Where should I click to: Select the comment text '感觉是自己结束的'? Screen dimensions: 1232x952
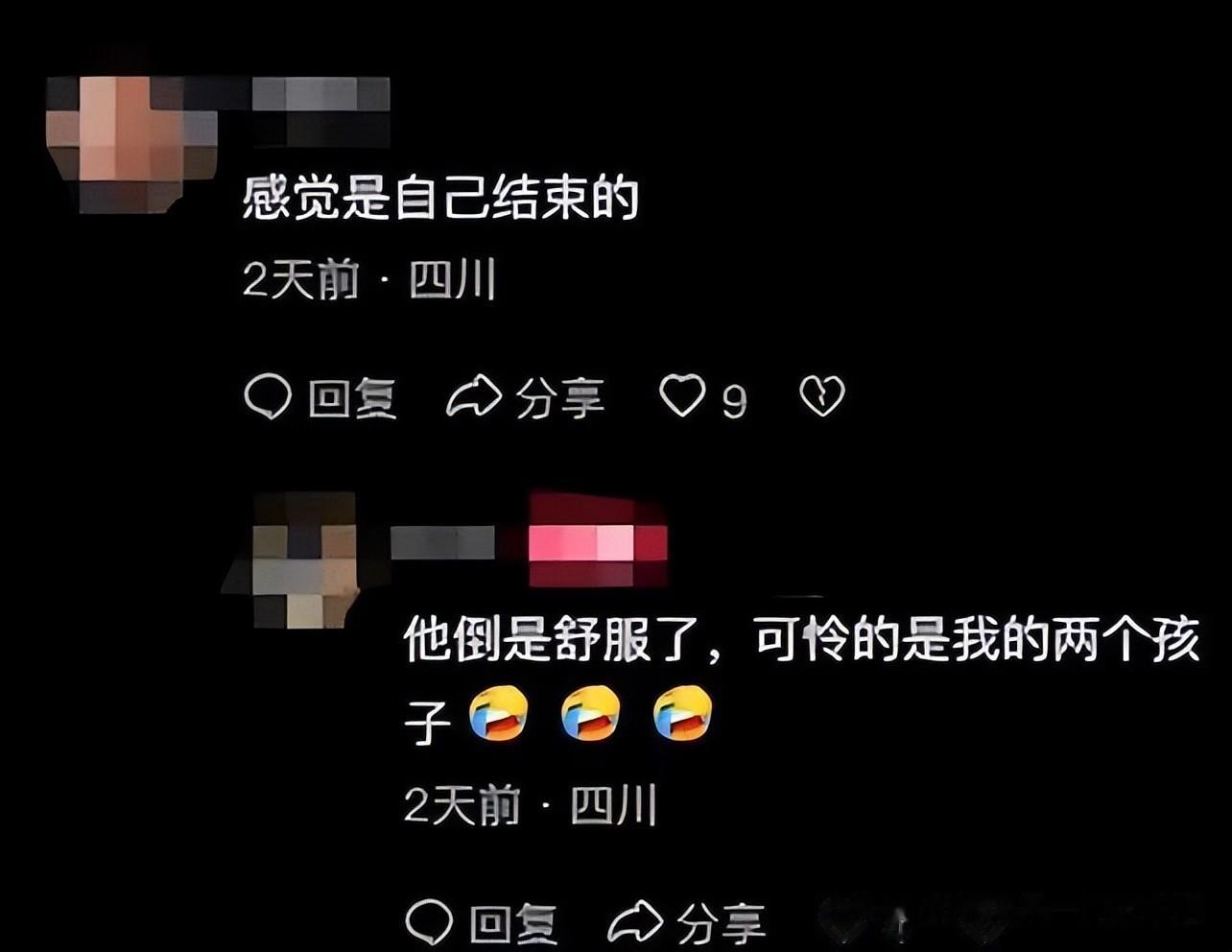coord(440,200)
